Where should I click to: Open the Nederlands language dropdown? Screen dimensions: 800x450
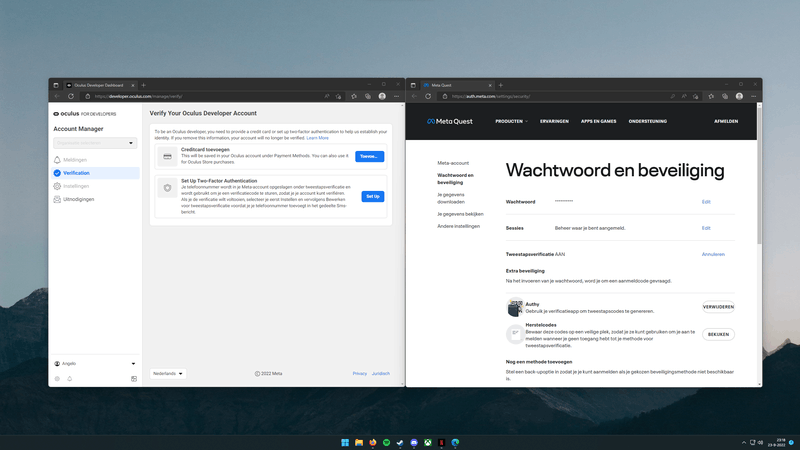point(167,373)
